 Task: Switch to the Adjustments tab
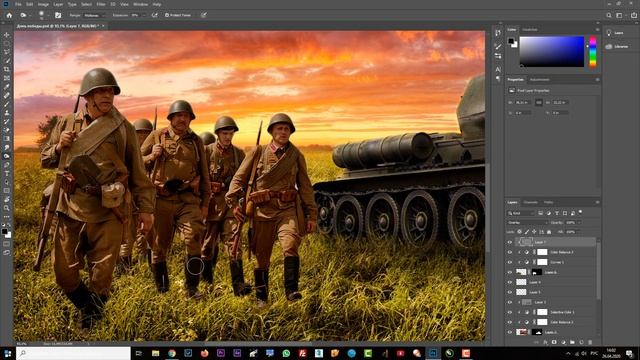pyautogui.click(x=540, y=80)
